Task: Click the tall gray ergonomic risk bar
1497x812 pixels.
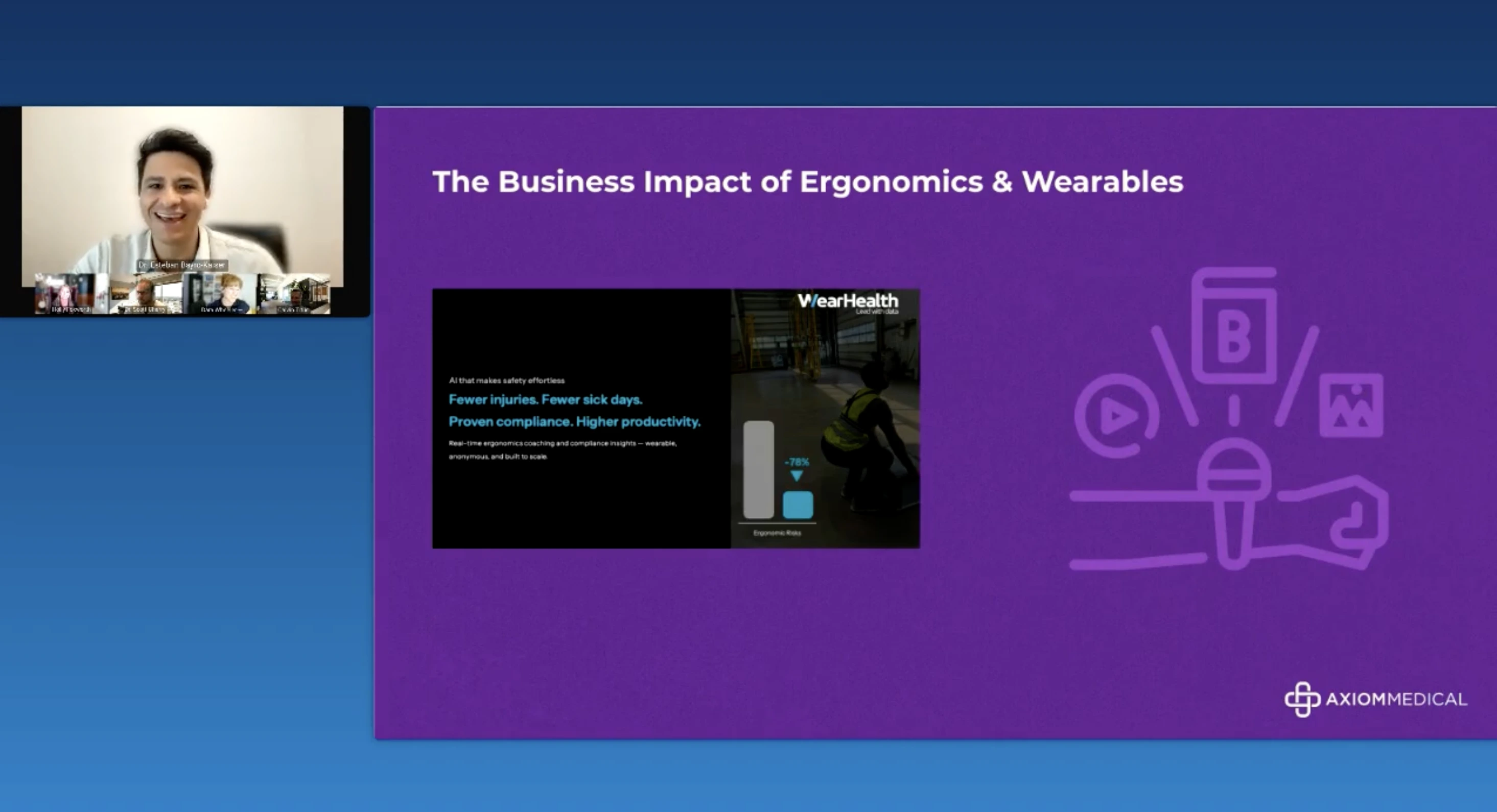Action: pyautogui.click(x=758, y=469)
